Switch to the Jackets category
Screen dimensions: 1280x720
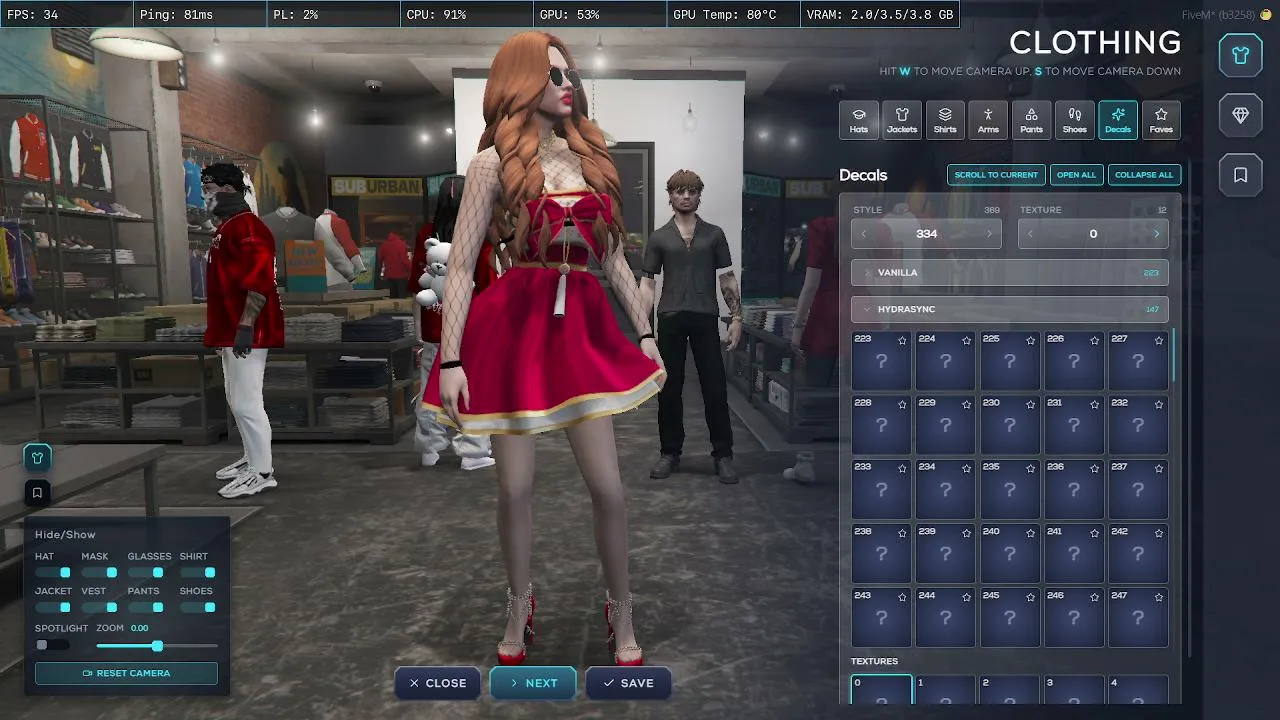902,120
